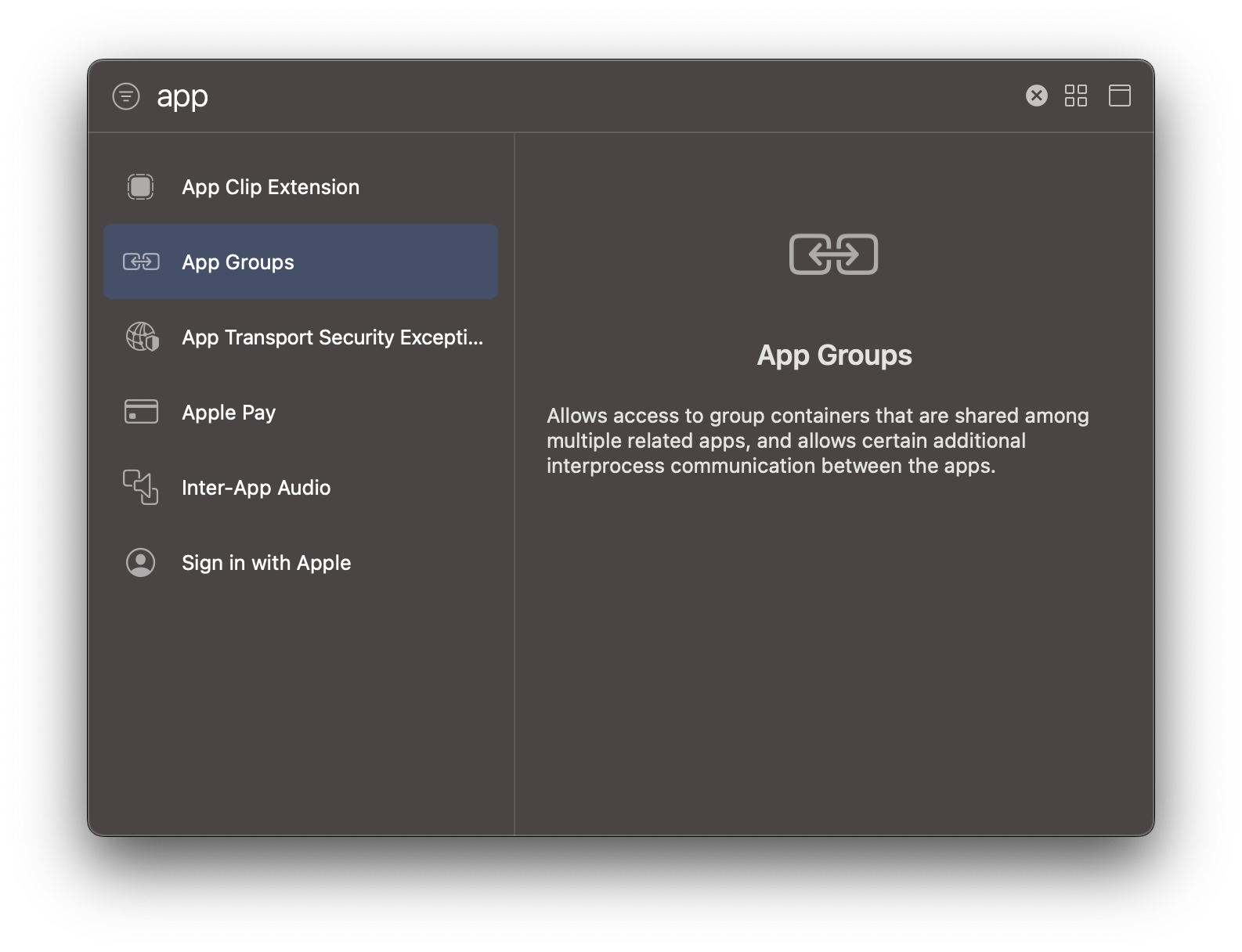Toggle the details pane layout icon

click(1119, 96)
